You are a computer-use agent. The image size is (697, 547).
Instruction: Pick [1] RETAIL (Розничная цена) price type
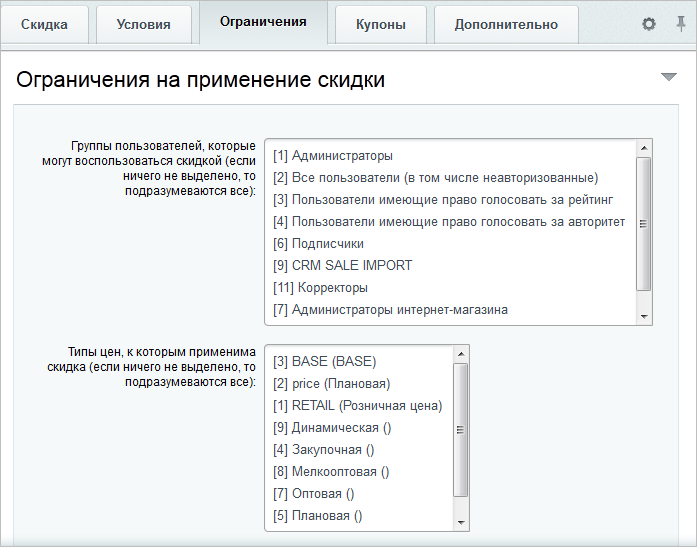point(357,406)
